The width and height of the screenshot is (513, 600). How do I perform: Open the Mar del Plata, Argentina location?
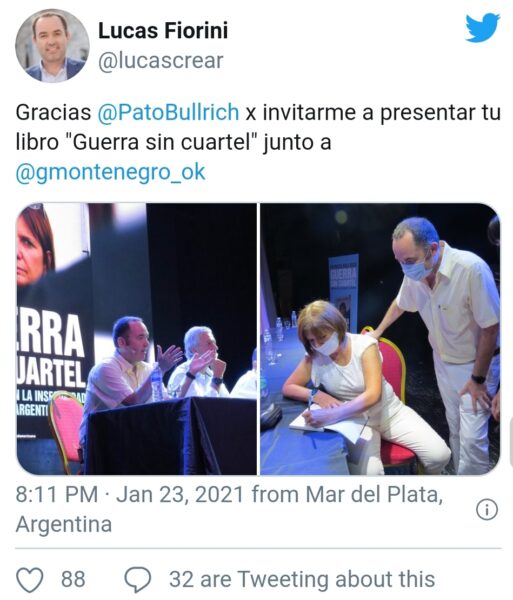pyautogui.click(x=230, y=509)
